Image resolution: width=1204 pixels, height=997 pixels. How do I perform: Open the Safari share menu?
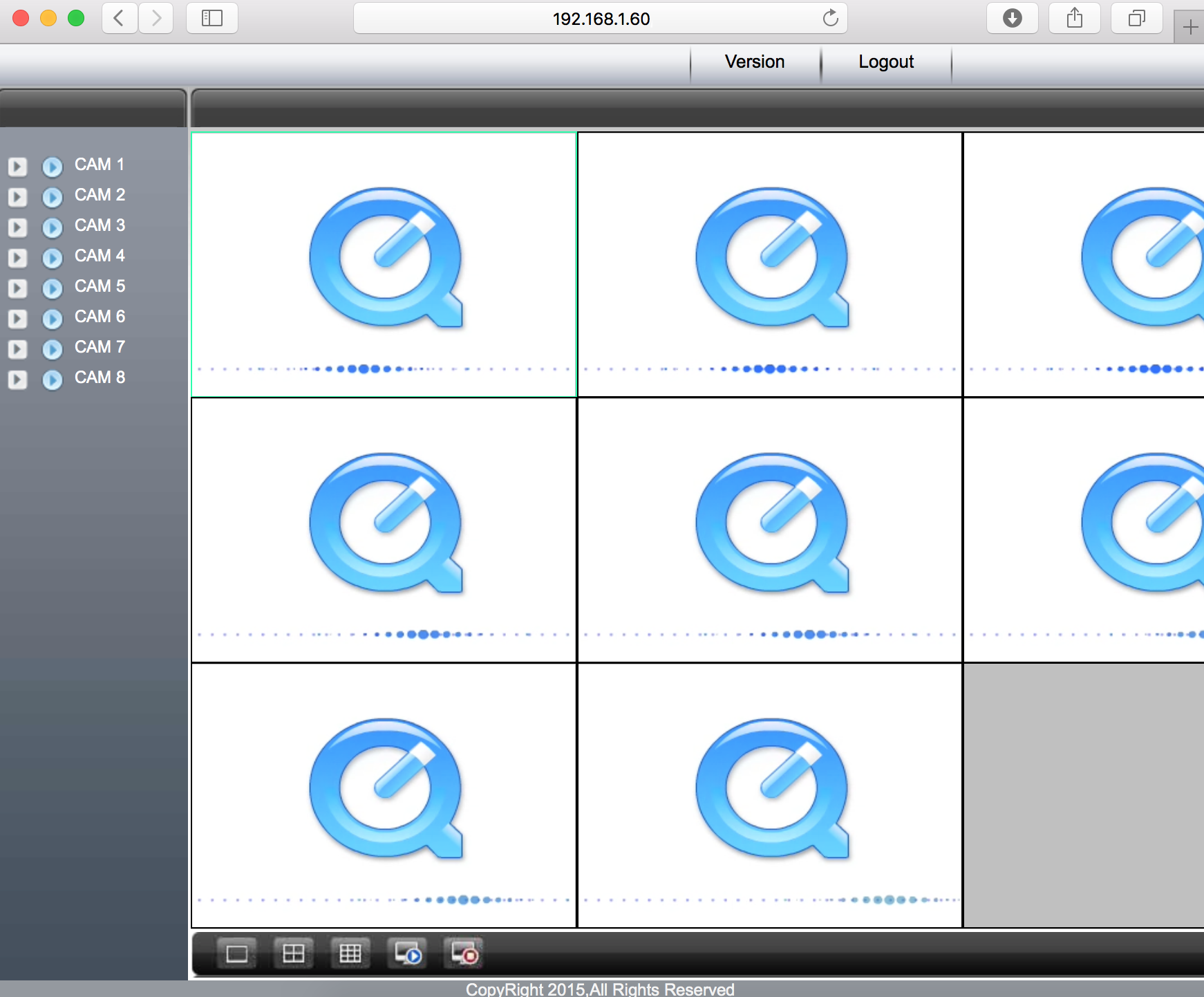coord(1075,18)
